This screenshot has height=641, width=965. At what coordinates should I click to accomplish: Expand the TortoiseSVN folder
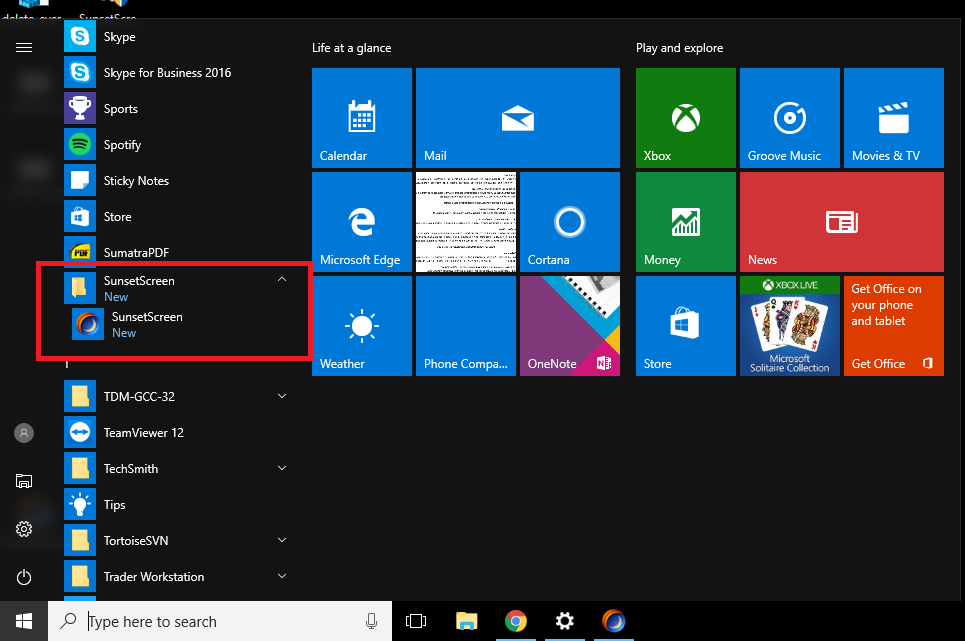tap(282, 540)
